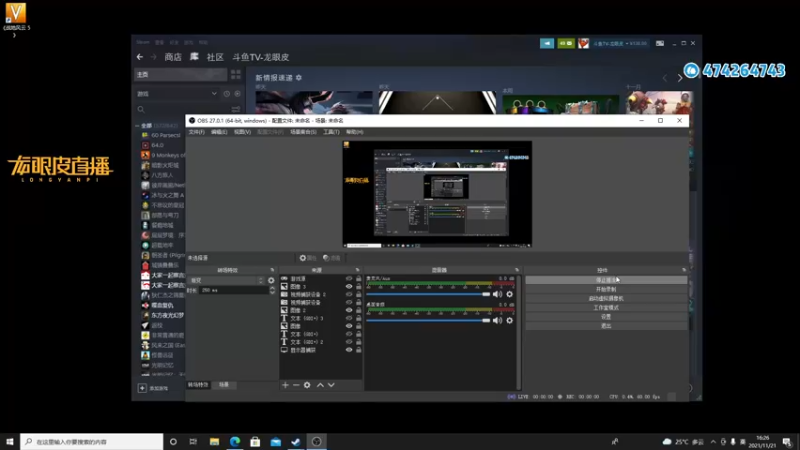Adjust transition duration stepper arrows
The image size is (800, 450).
[272, 290]
